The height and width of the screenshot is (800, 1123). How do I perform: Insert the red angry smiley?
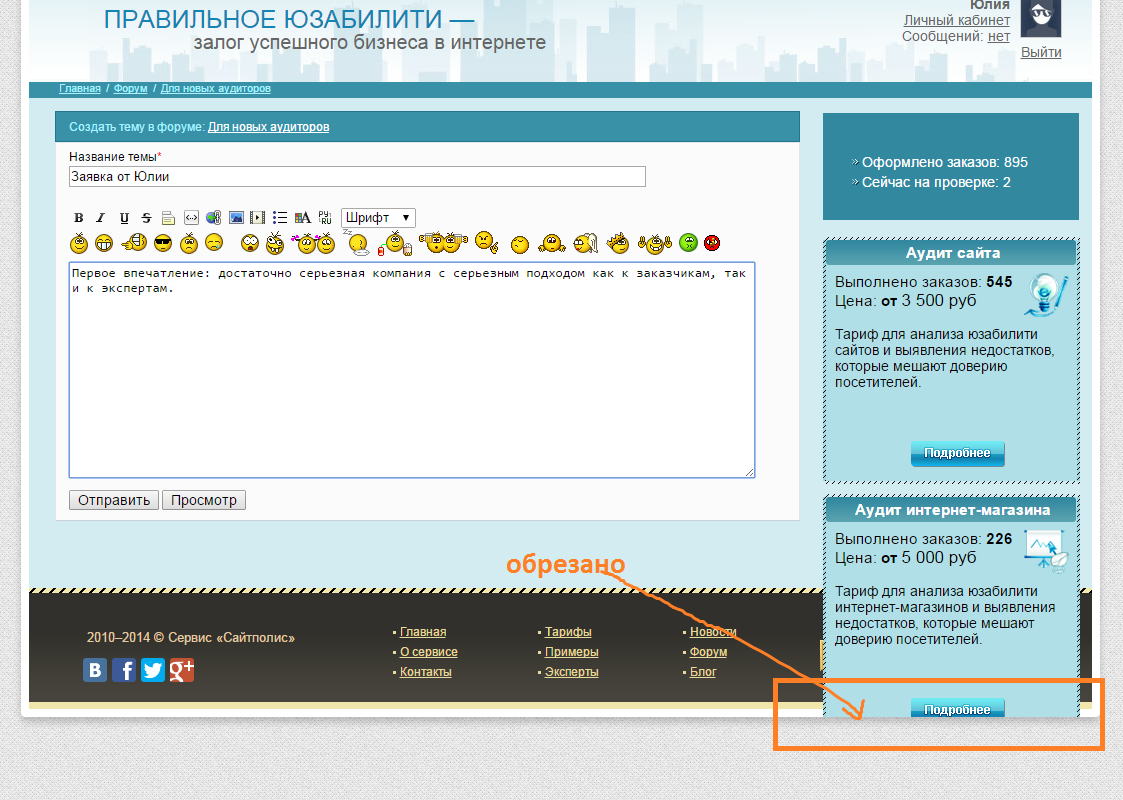point(712,243)
